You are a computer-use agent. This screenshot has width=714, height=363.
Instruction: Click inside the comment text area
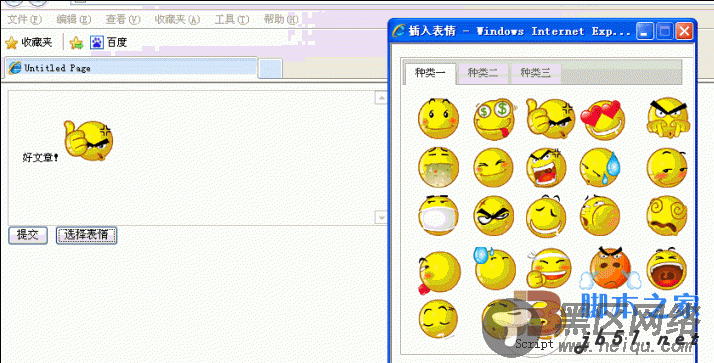pos(191,158)
